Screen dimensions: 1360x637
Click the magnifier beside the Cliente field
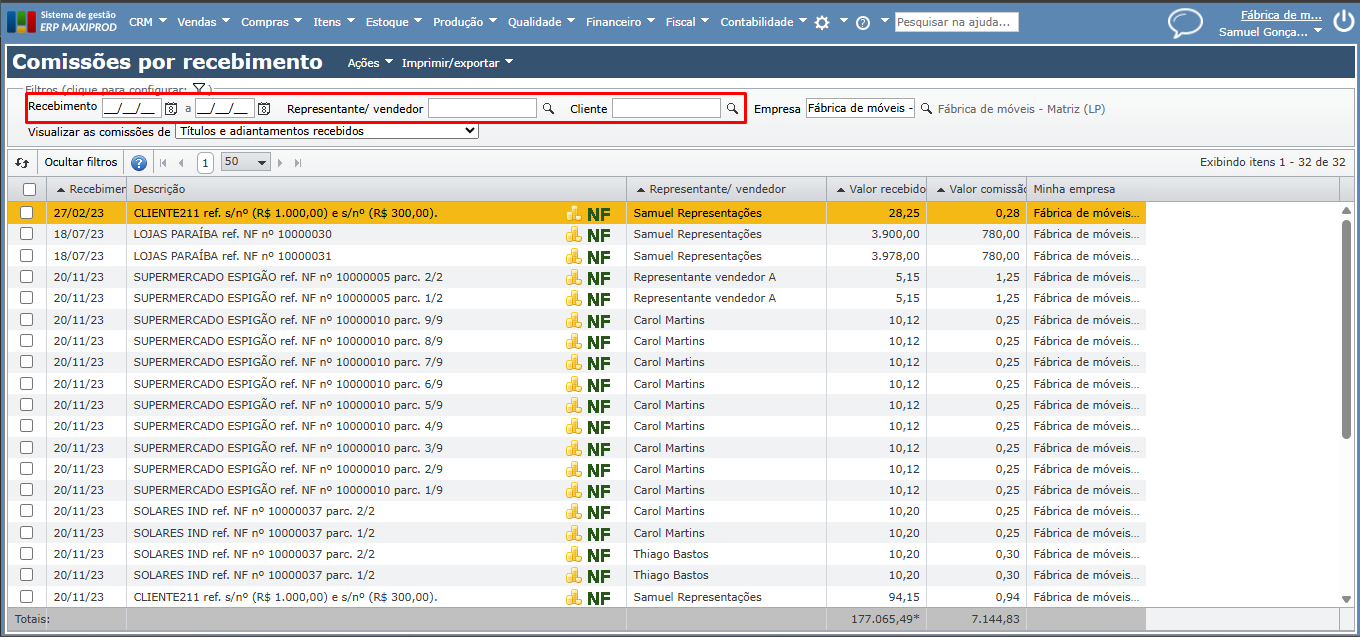tap(732, 108)
